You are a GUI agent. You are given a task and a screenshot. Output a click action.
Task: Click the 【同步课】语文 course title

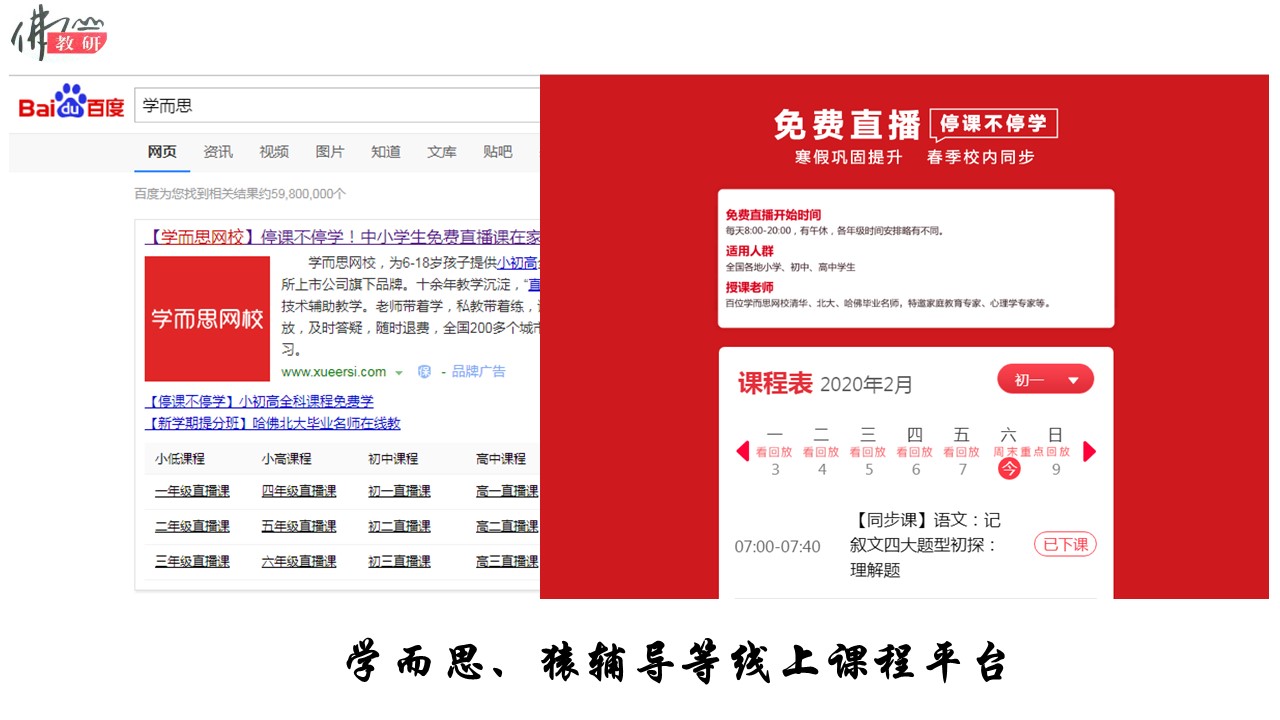(x=925, y=545)
